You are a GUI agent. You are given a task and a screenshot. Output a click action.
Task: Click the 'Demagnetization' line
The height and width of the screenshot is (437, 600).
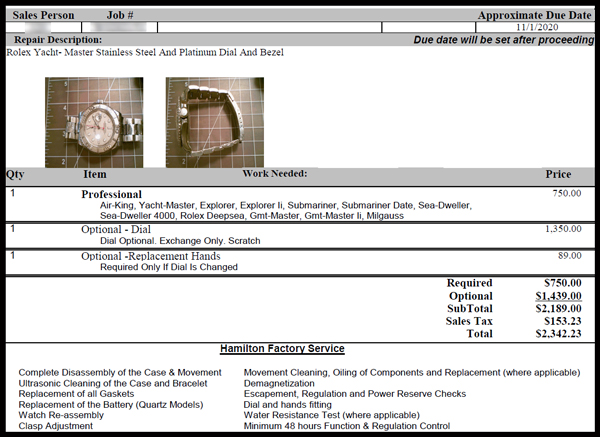pyautogui.click(x=279, y=383)
